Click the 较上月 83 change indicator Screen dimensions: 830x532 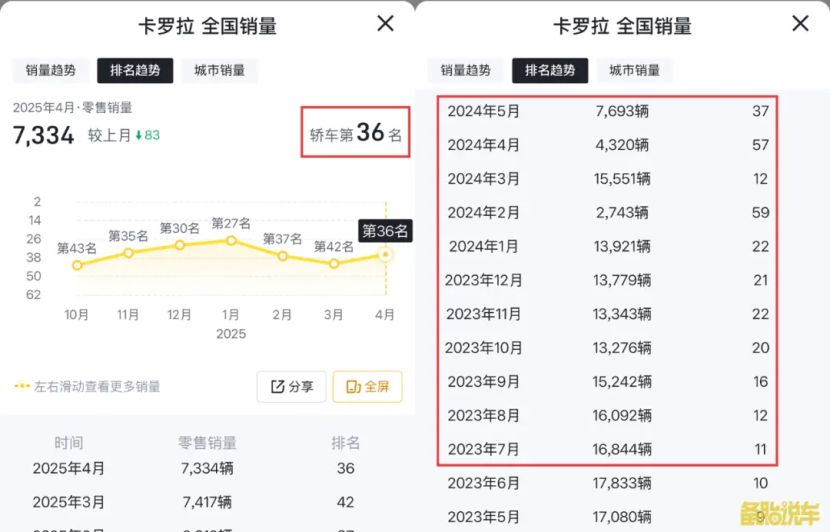coord(124,136)
